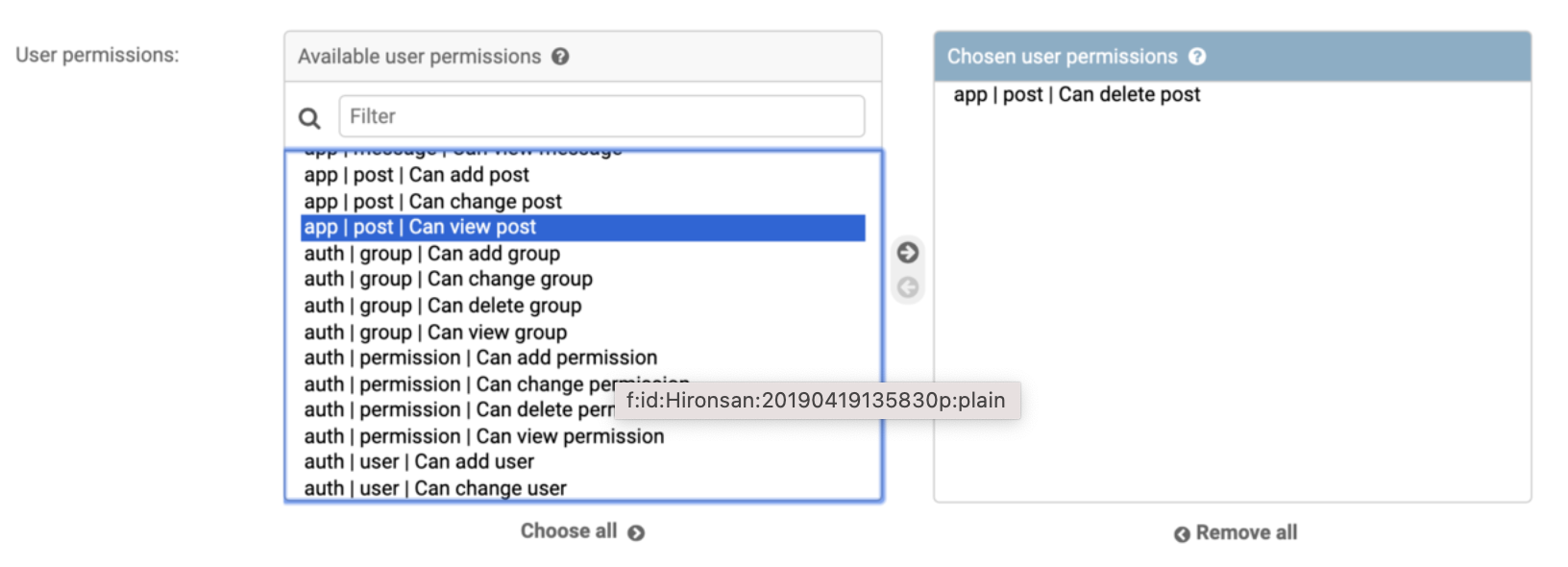The width and height of the screenshot is (1568, 567).
Task: Select "auth | user | Can change user"
Action: click(435, 488)
